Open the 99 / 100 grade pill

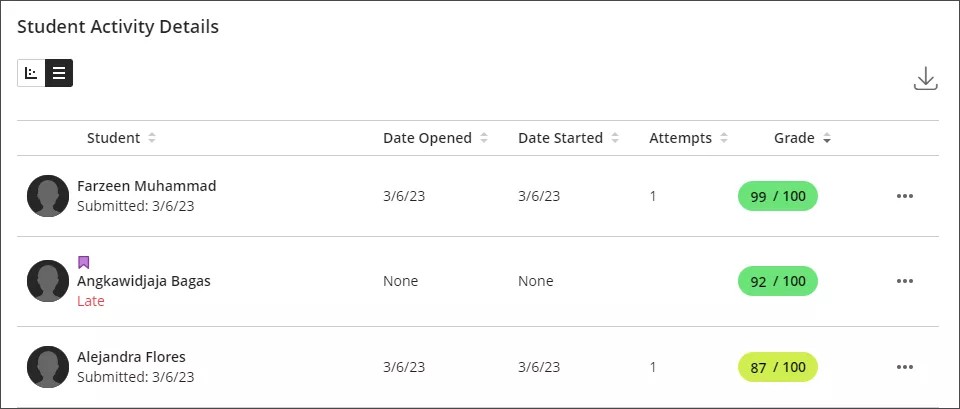pyautogui.click(x=777, y=196)
